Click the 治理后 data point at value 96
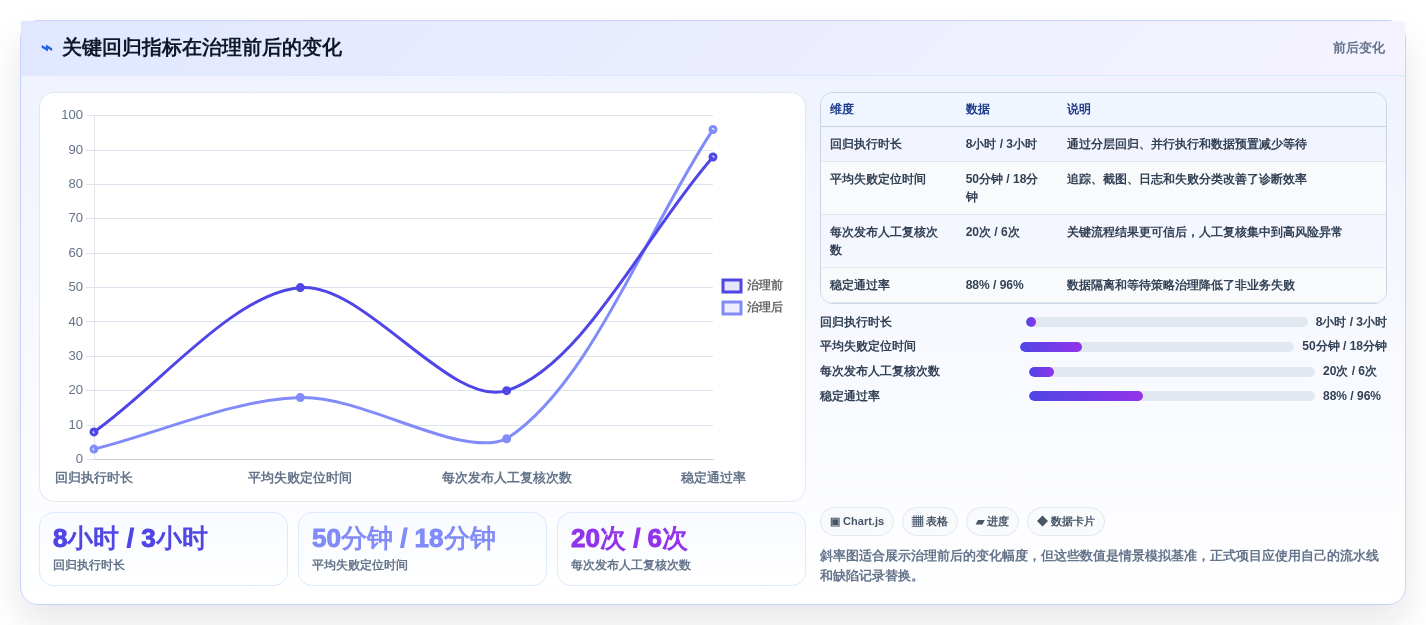The width and height of the screenshot is (1426, 625). point(713,129)
